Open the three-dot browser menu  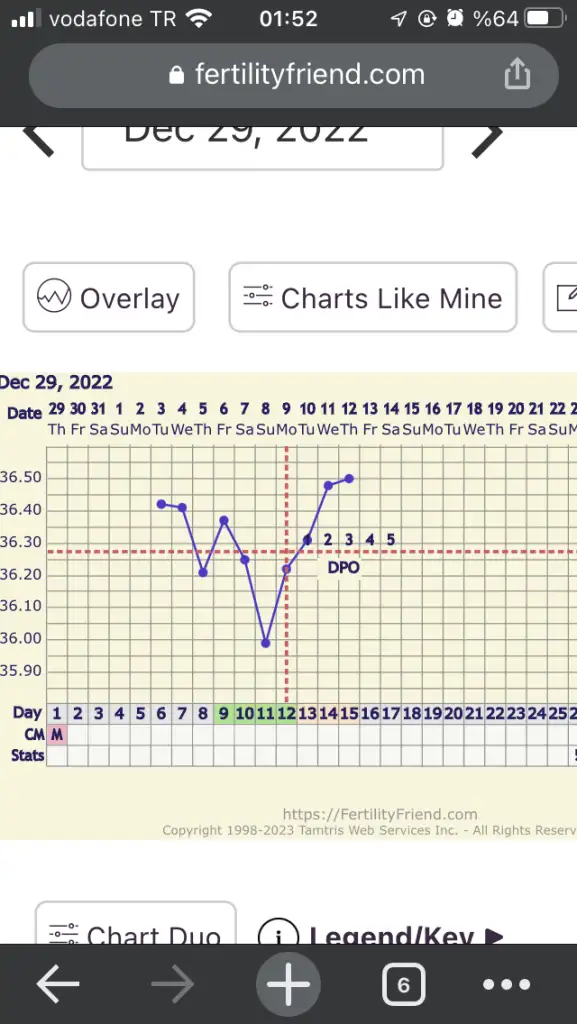pyautogui.click(x=507, y=984)
